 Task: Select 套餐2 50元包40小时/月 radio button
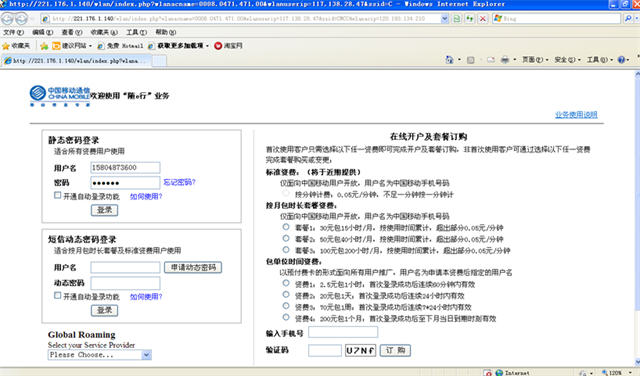click(286, 238)
